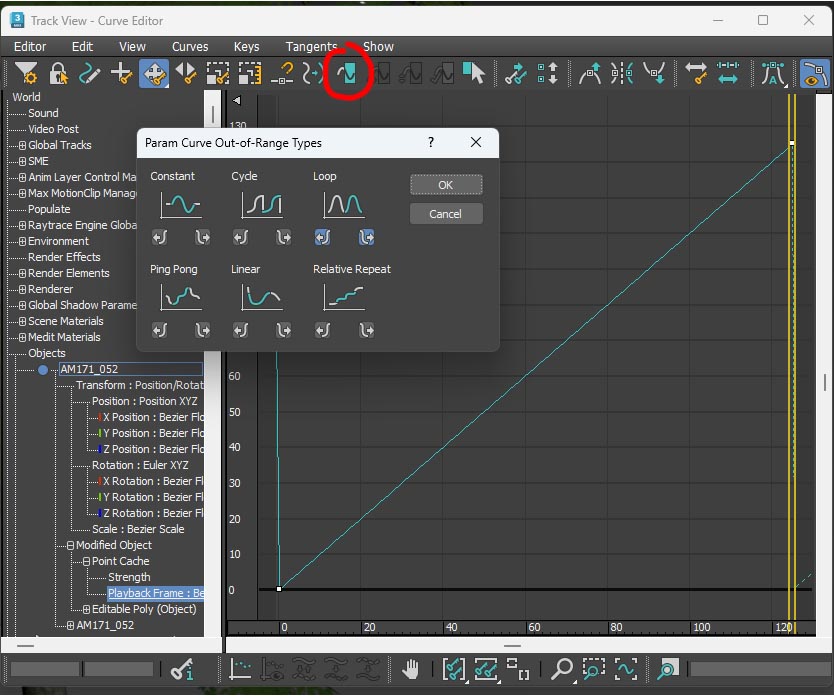Expand the Editable Poly (Object) node

click(x=86, y=609)
